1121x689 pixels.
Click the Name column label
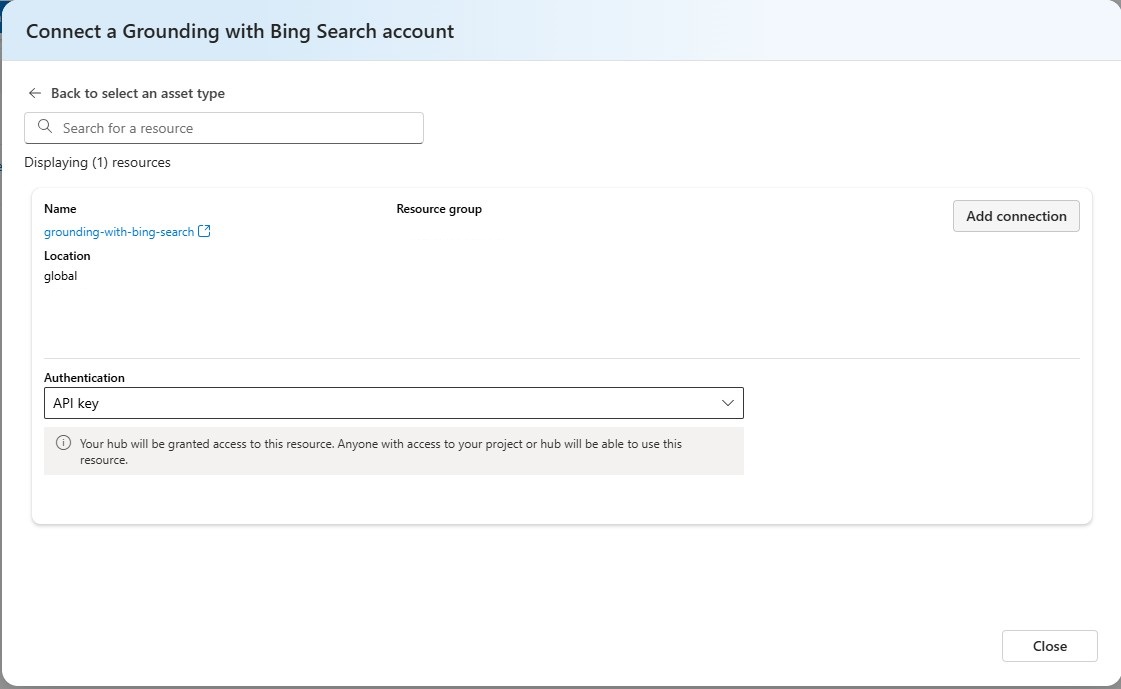(x=60, y=209)
